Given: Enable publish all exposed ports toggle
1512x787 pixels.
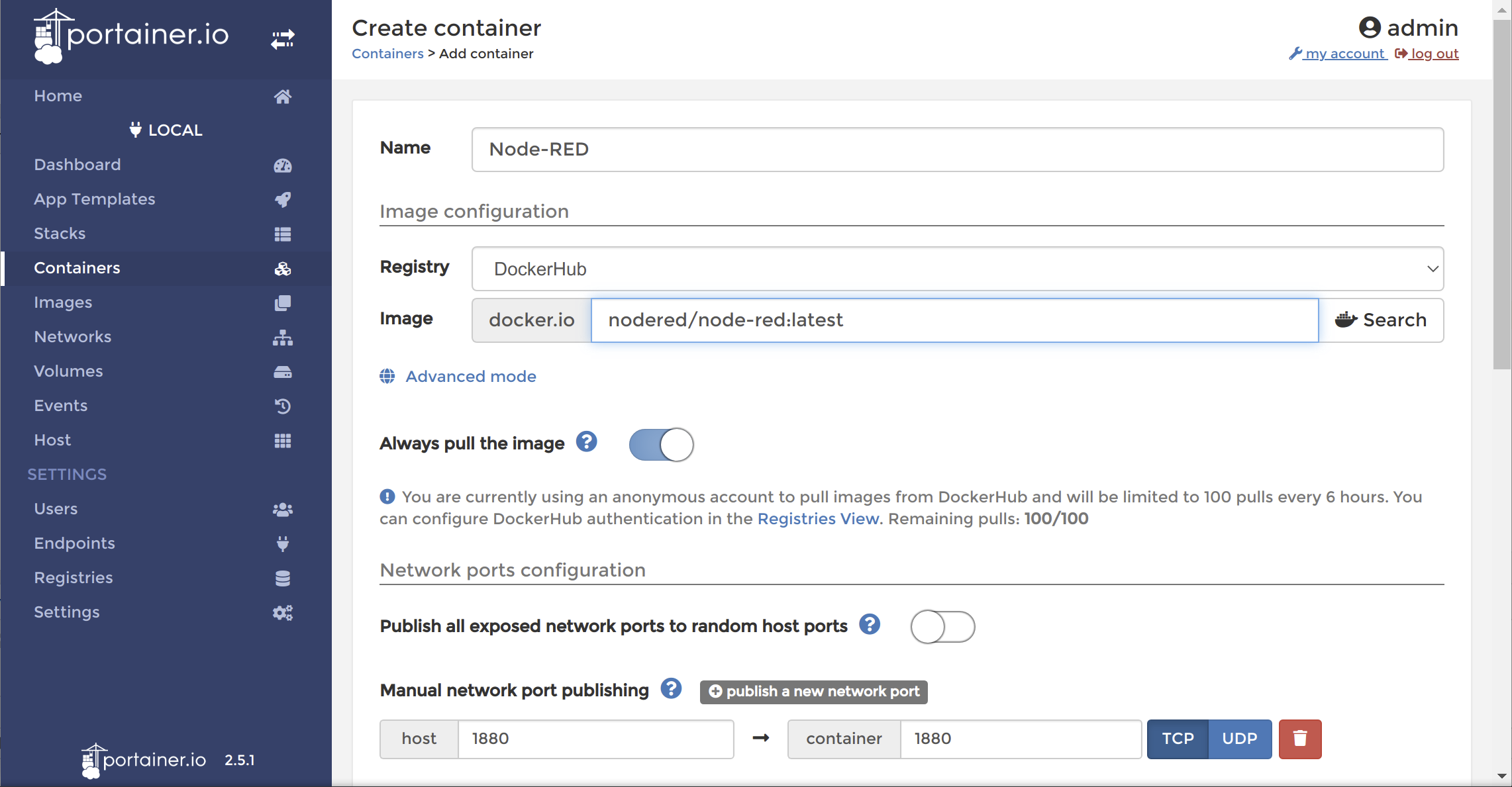Looking at the screenshot, I should coord(942,627).
